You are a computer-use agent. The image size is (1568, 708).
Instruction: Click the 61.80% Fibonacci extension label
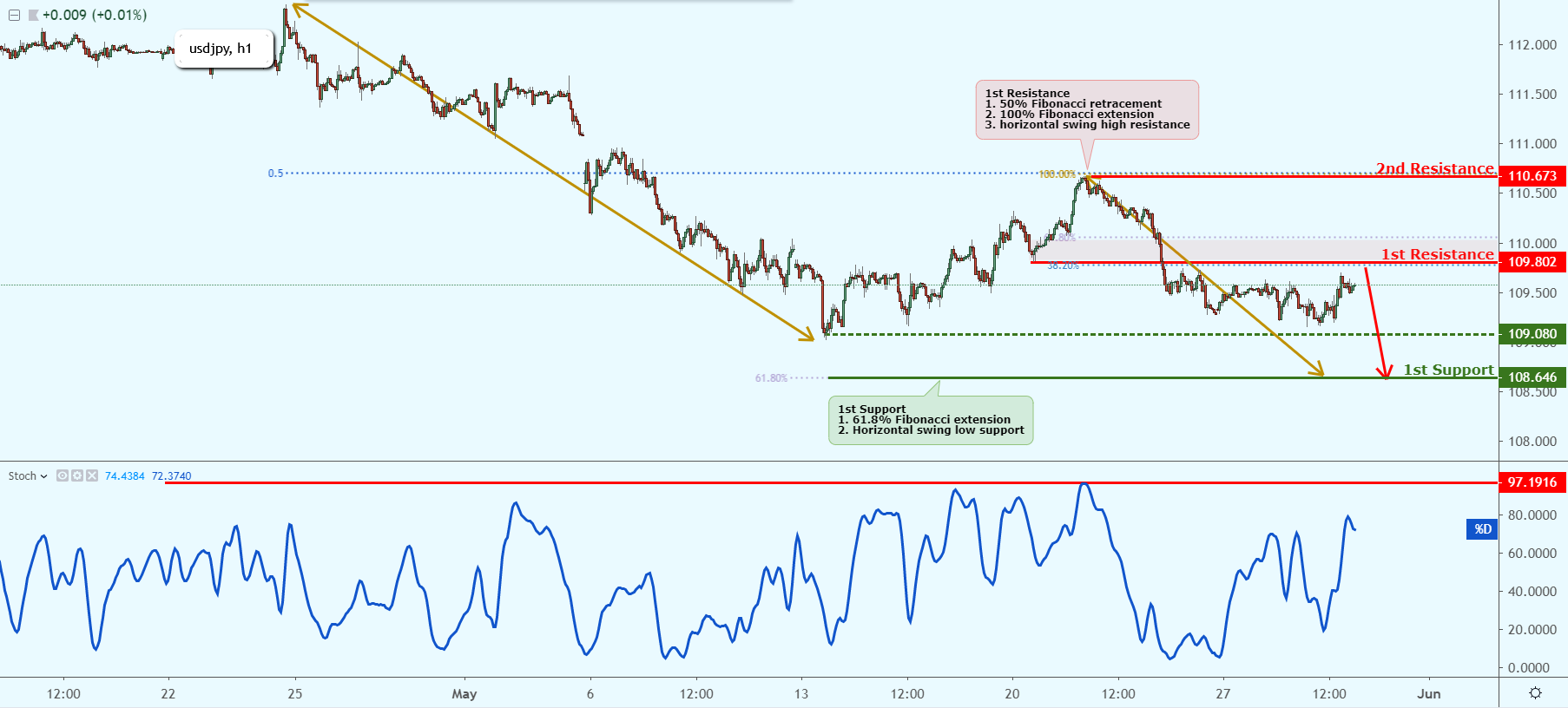(771, 378)
